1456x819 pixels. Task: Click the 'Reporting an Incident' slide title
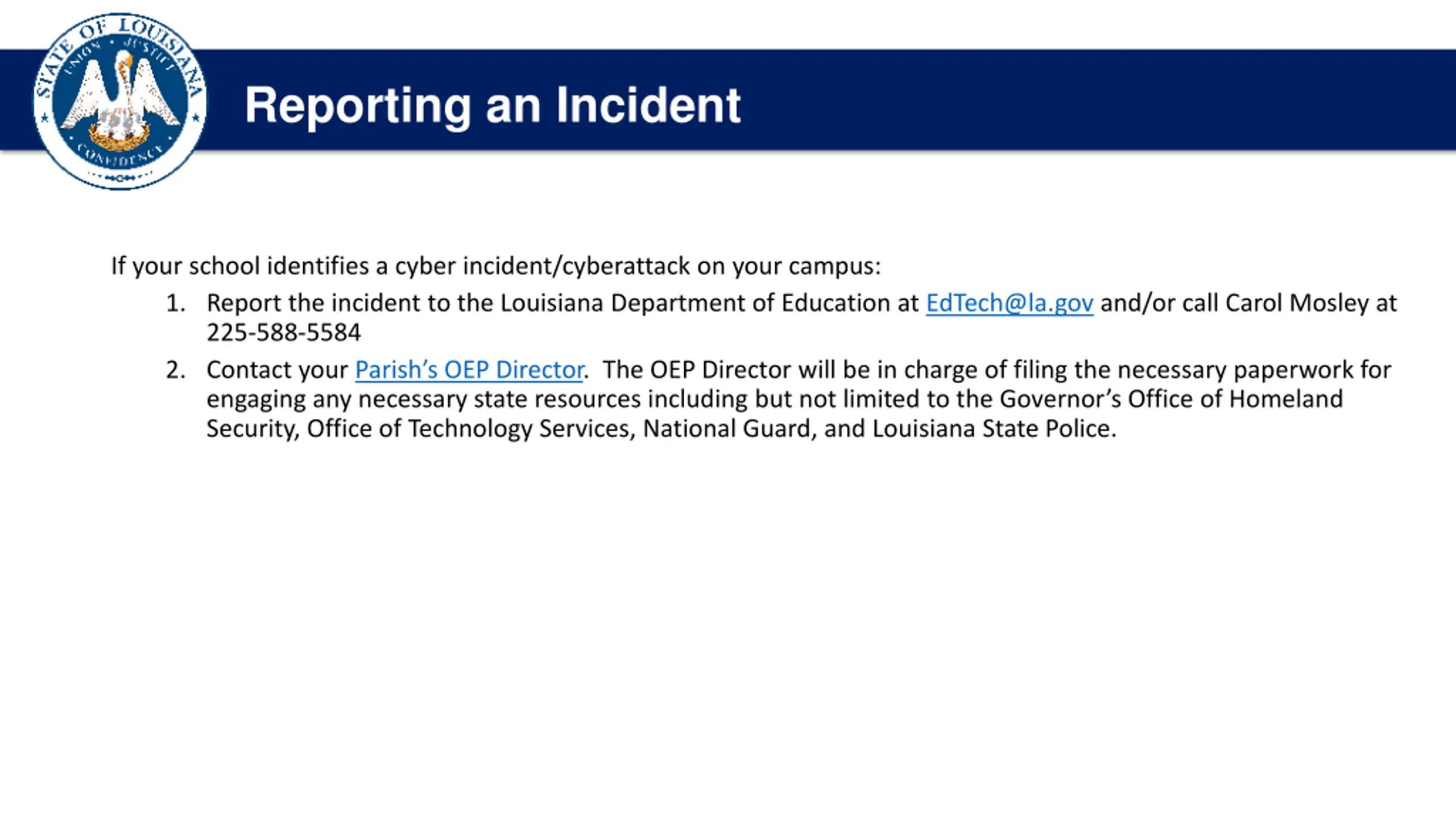click(492, 105)
